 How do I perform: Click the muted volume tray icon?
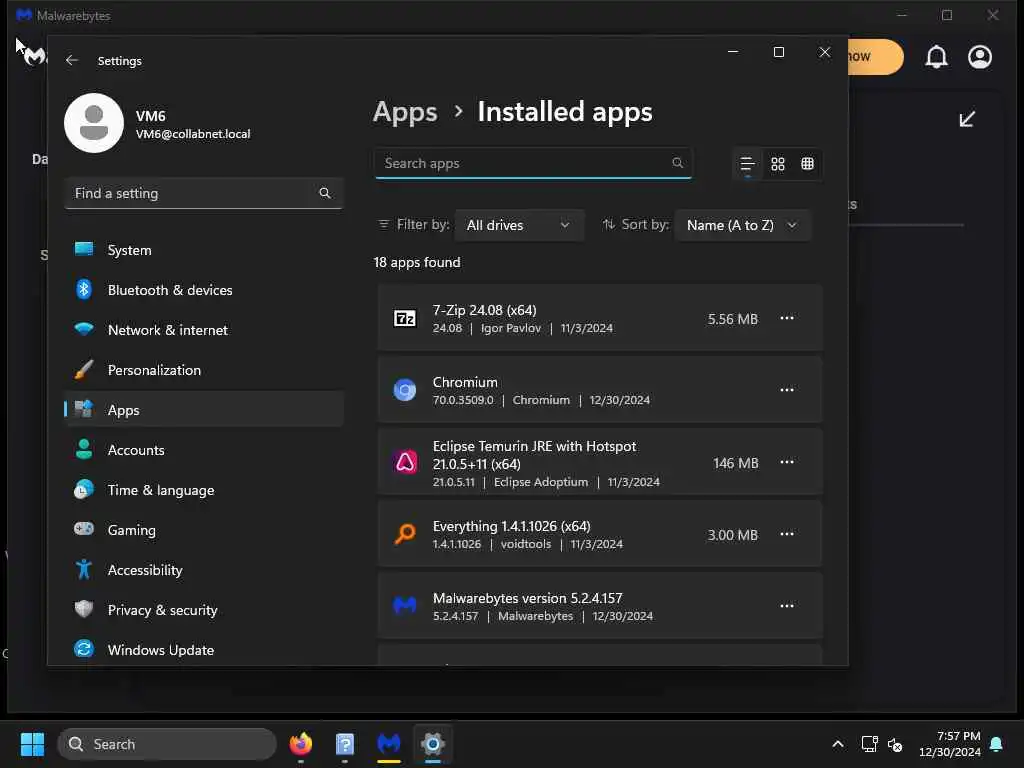point(895,744)
